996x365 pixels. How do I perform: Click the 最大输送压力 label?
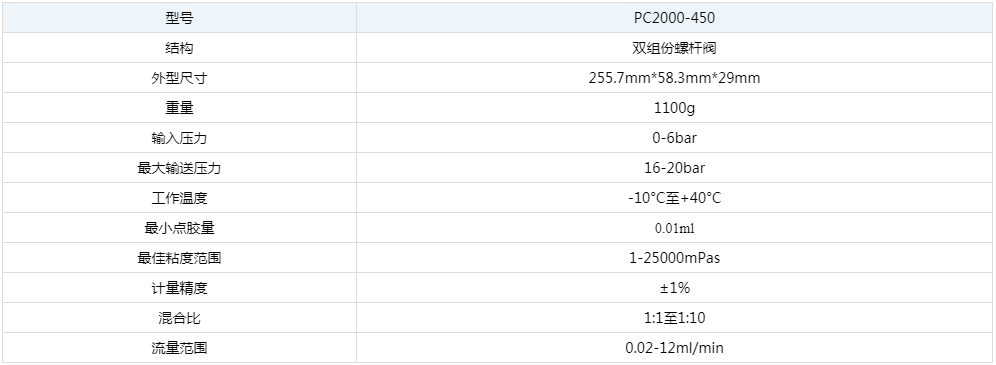pos(179,168)
